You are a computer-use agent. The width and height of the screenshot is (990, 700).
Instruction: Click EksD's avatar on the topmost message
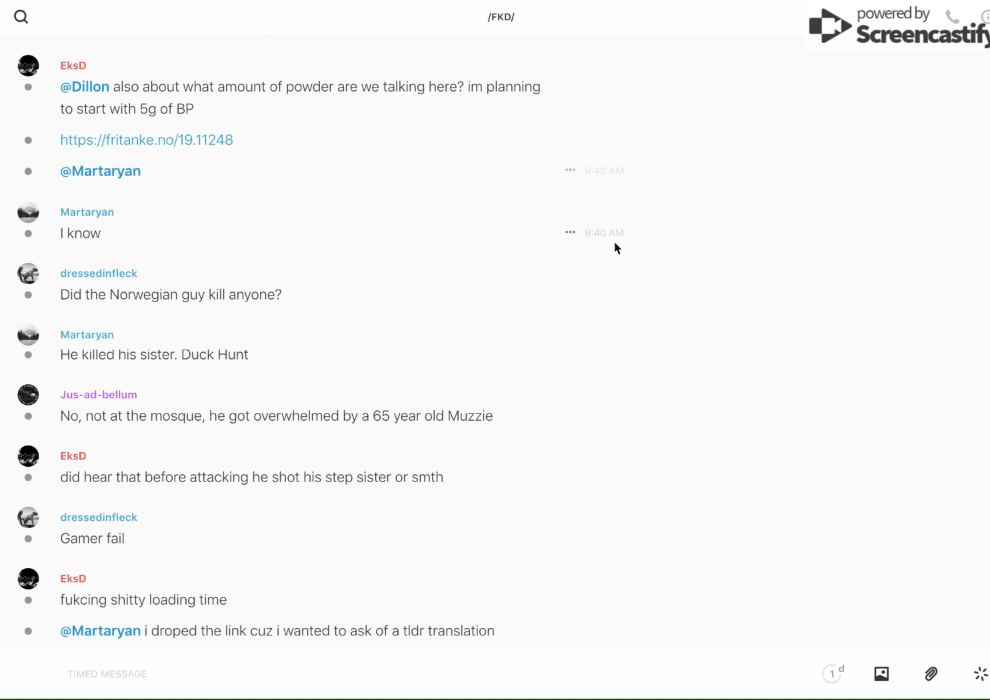pos(28,66)
